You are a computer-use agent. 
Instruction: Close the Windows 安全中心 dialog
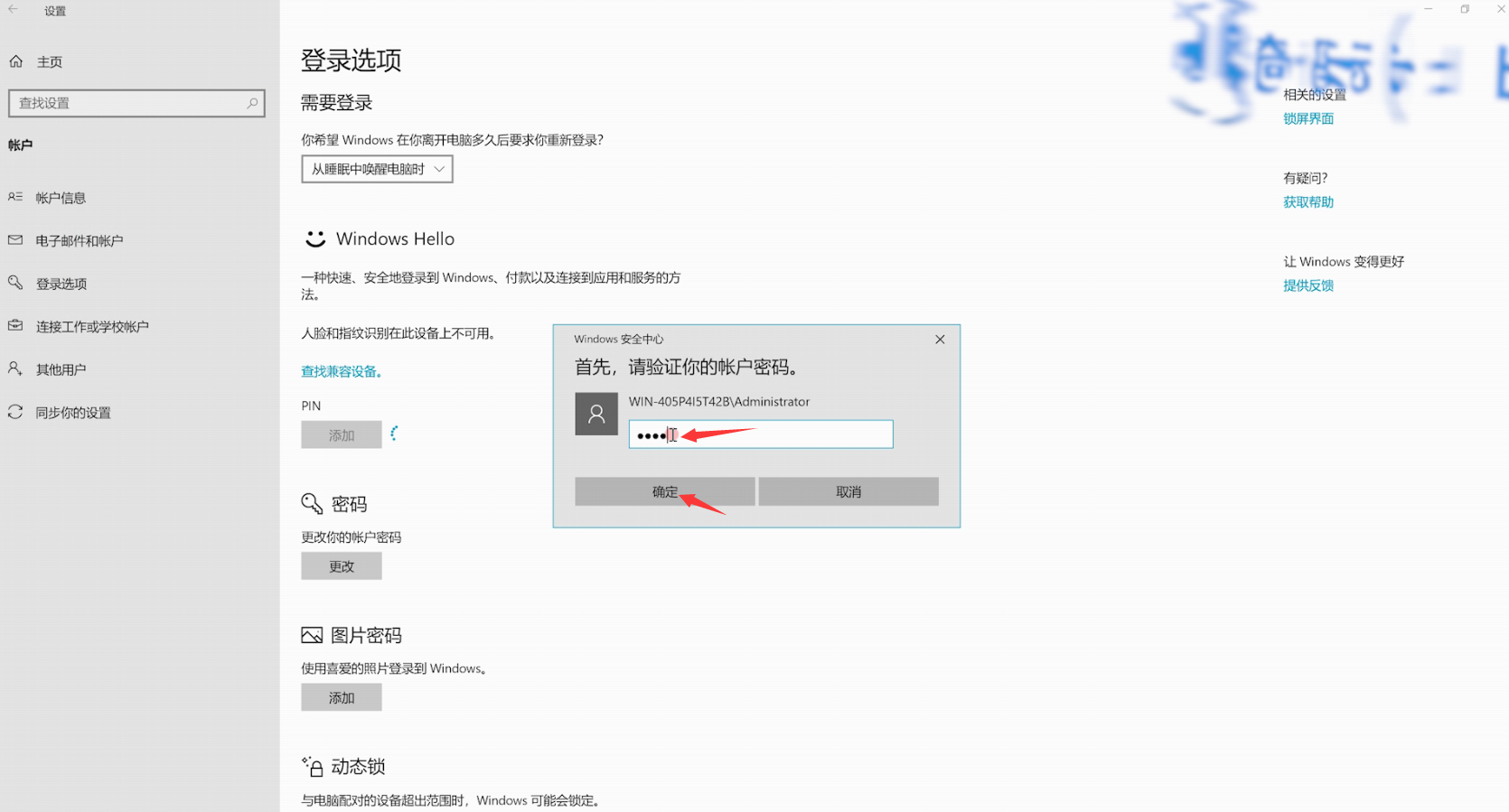[x=940, y=340]
